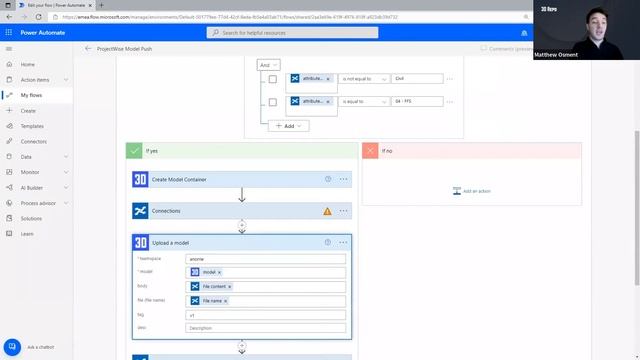Screen dimensions: 640x360
Task: Remove the File name token
Action: click(x=225, y=301)
